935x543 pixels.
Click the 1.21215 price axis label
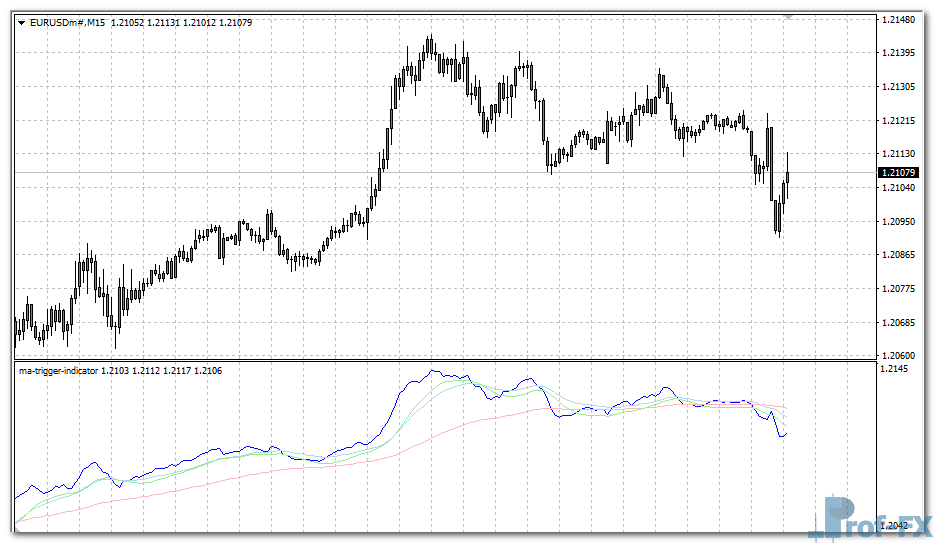coord(900,121)
